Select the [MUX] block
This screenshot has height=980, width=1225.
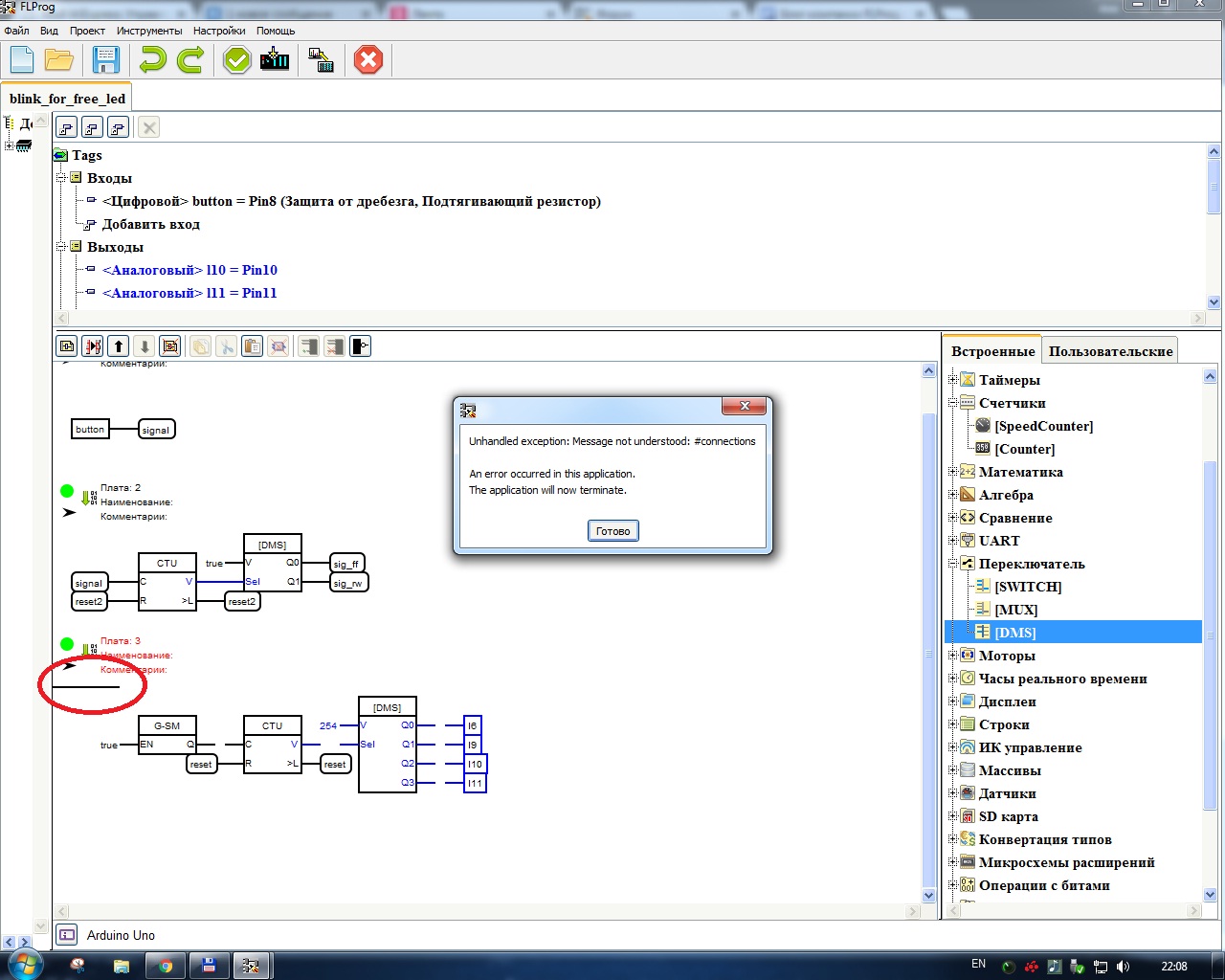(x=1015, y=610)
